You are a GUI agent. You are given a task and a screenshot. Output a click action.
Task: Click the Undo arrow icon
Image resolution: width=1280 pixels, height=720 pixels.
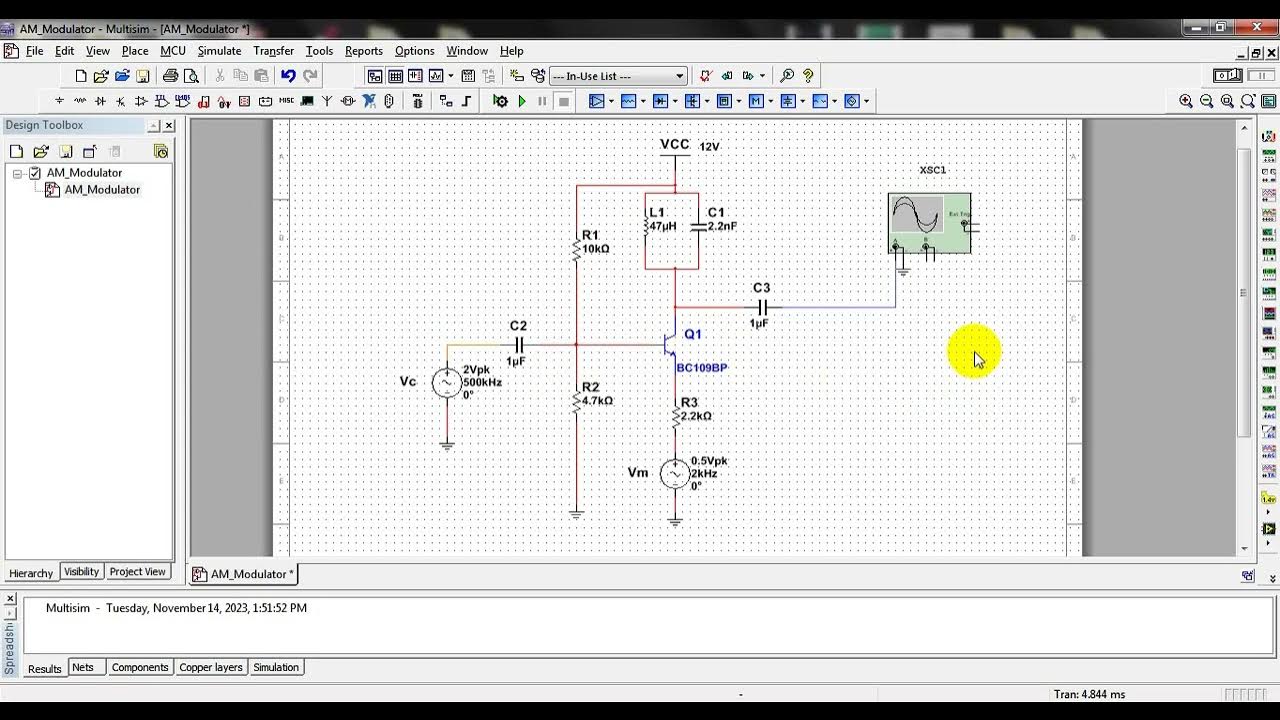pos(288,76)
